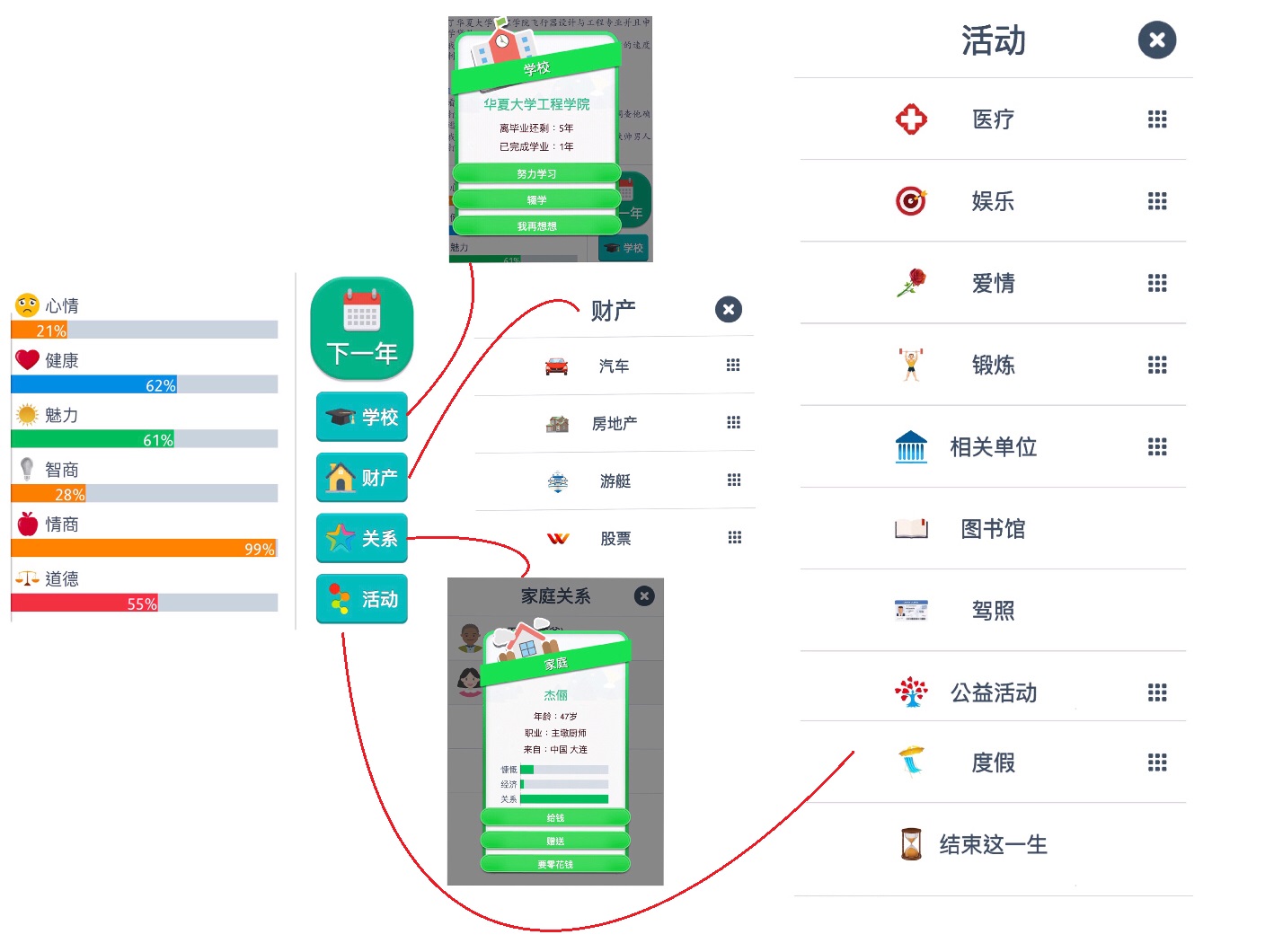The height and width of the screenshot is (952, 1274).
Task: Expand grid menu next to 汽车
Action: tap(733, 365)
